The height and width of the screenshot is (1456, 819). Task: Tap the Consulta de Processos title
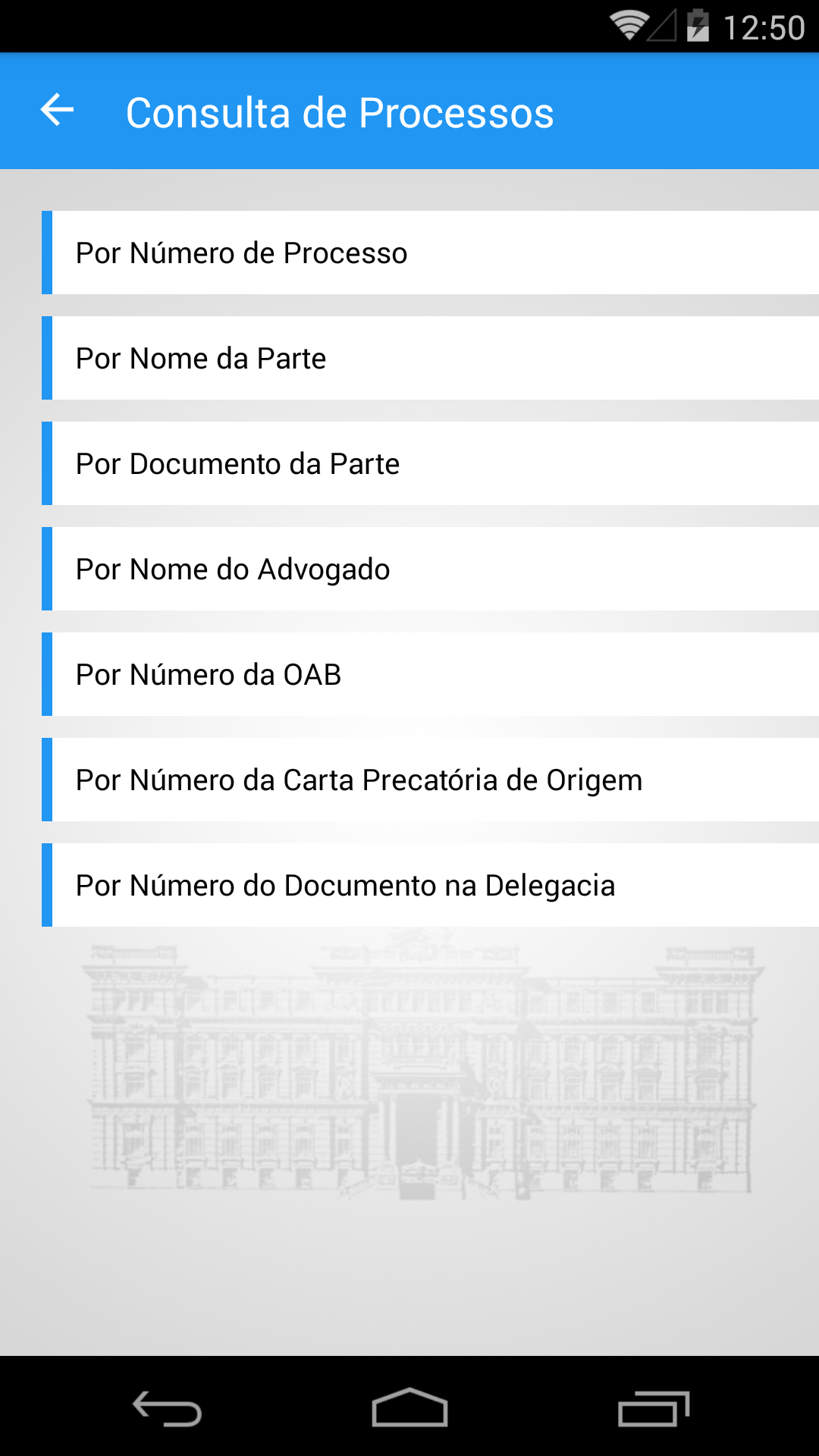pos(340,113)
